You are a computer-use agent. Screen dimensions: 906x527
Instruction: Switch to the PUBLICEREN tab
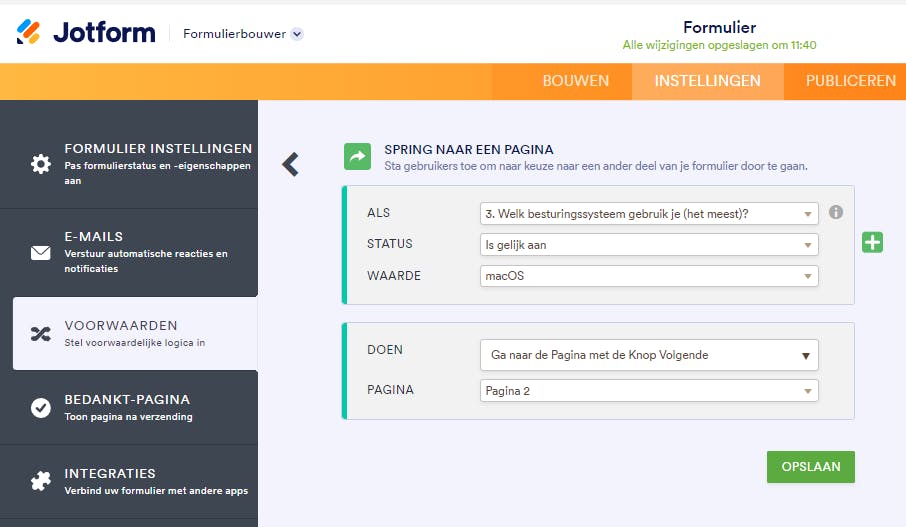click(850, 81)
